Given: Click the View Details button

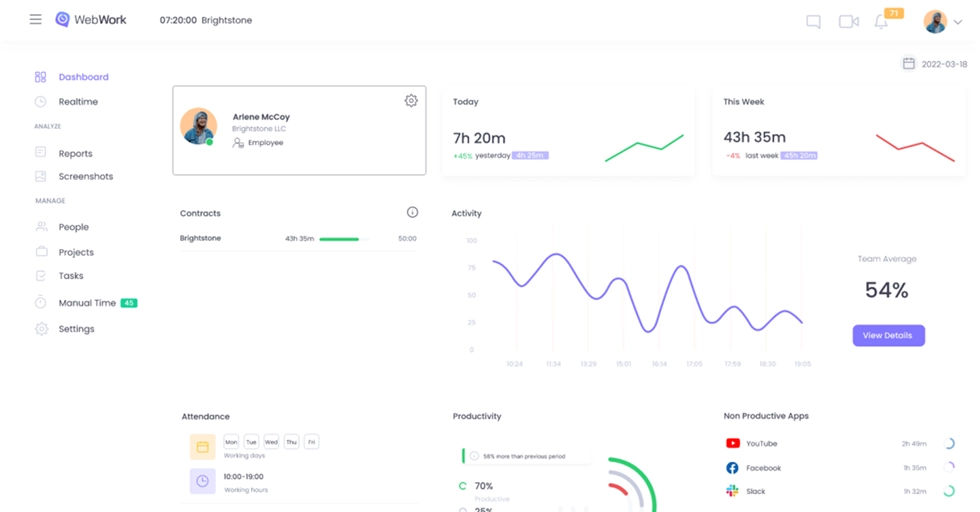Looking at the screenshot, I should click(889, 336).
